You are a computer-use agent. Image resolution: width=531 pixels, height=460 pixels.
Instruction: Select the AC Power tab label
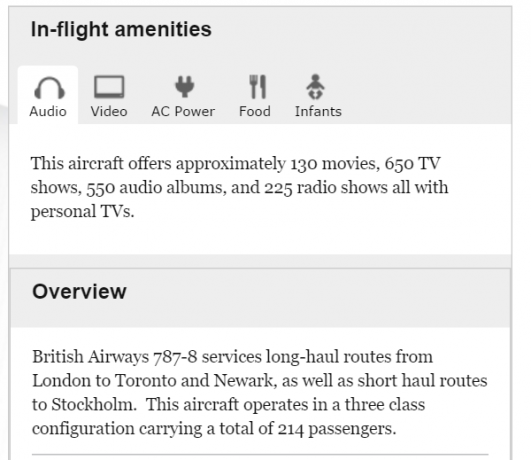(x=183, y=111)
